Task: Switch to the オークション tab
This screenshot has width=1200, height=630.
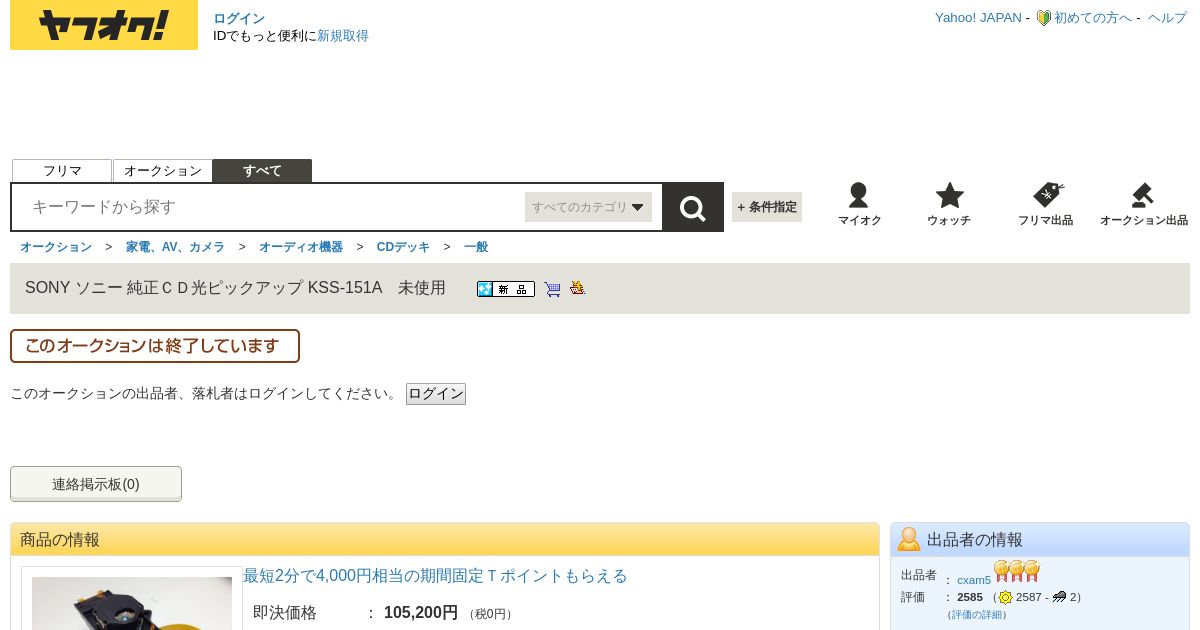Action: tap(163, 171)
